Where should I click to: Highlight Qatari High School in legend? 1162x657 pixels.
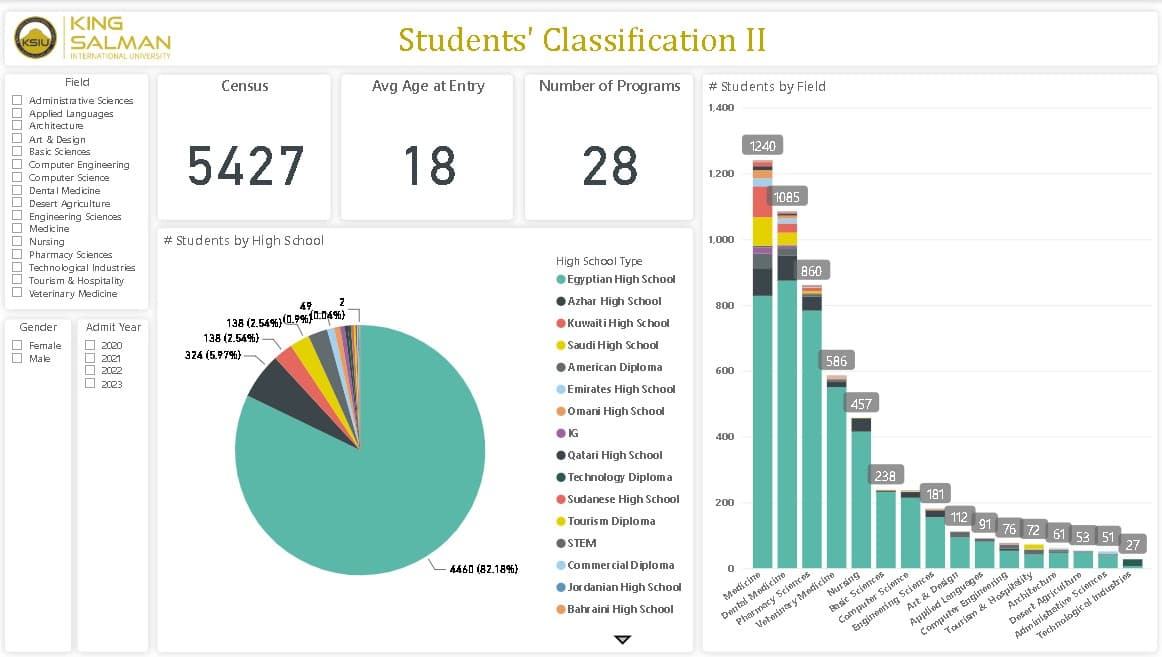[x=610, y=456]
